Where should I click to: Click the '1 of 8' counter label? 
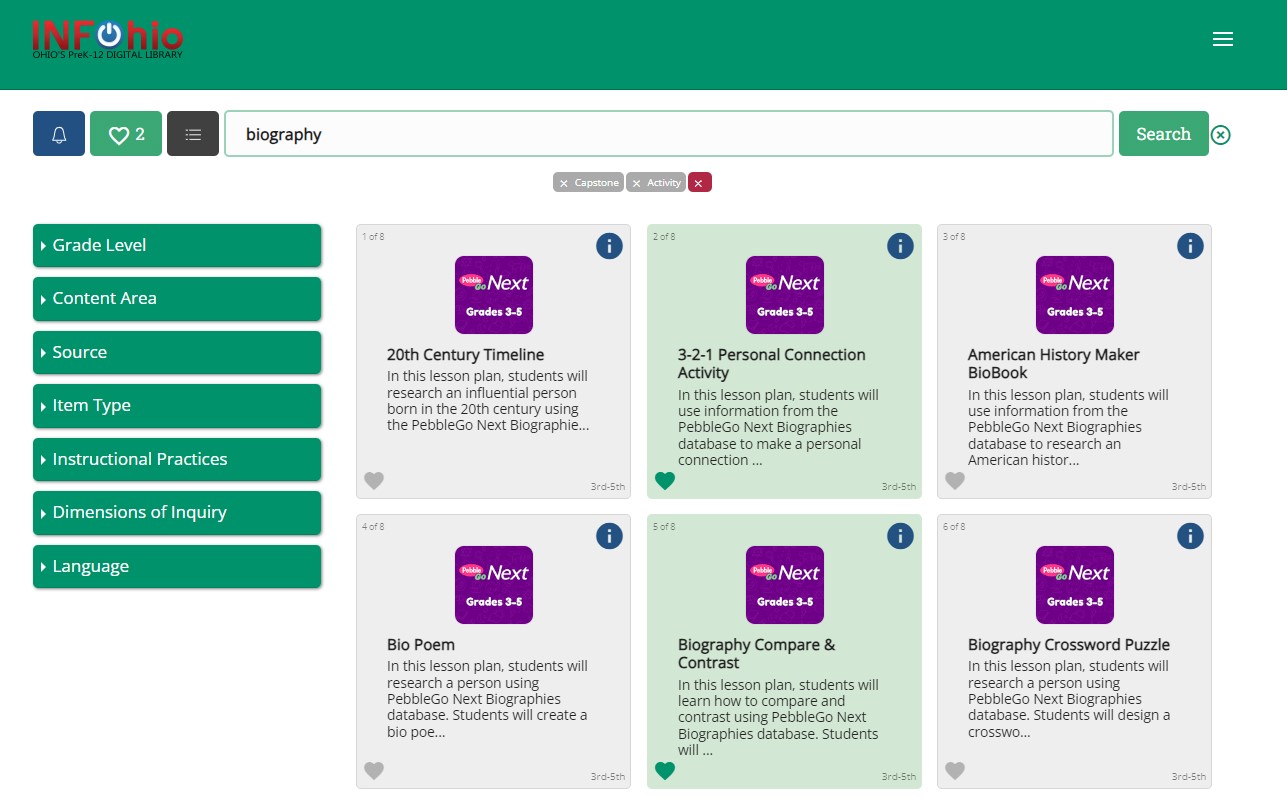click(373, 237)
